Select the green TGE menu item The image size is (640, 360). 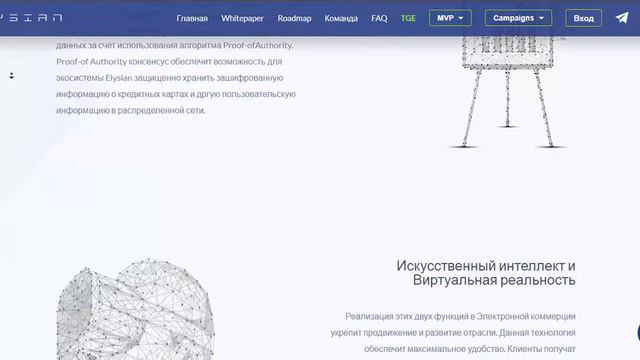click(x=408, y=18)
